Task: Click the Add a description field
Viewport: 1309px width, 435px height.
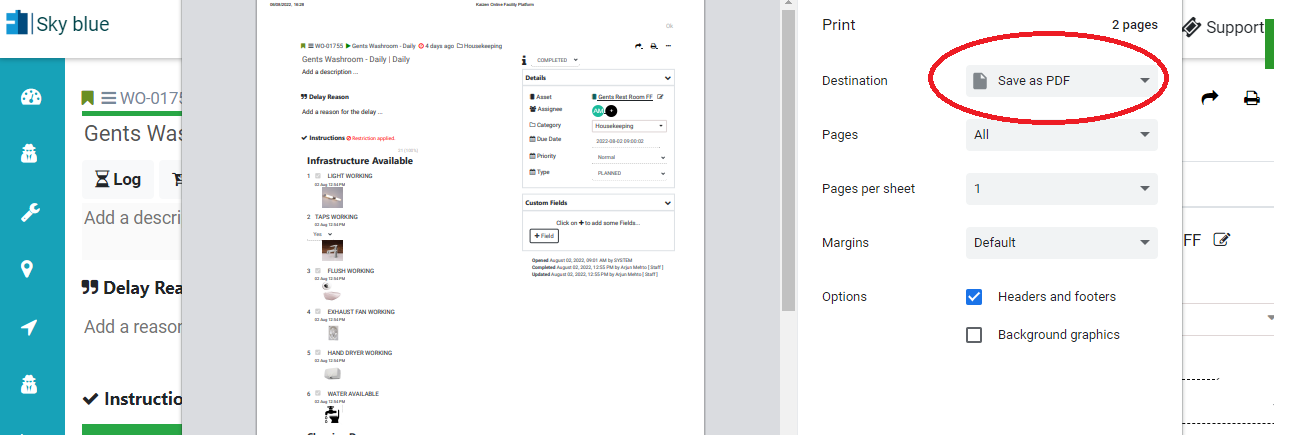Action: [130, 218]
